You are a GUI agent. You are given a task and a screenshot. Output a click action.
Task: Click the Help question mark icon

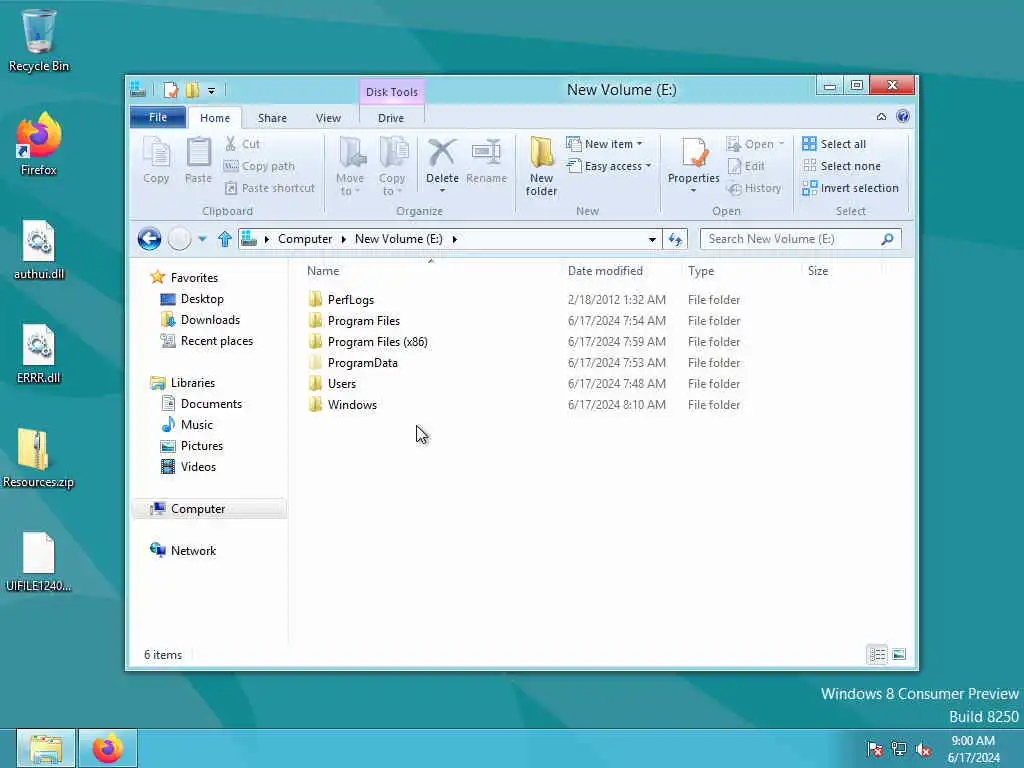coord(903,116)
